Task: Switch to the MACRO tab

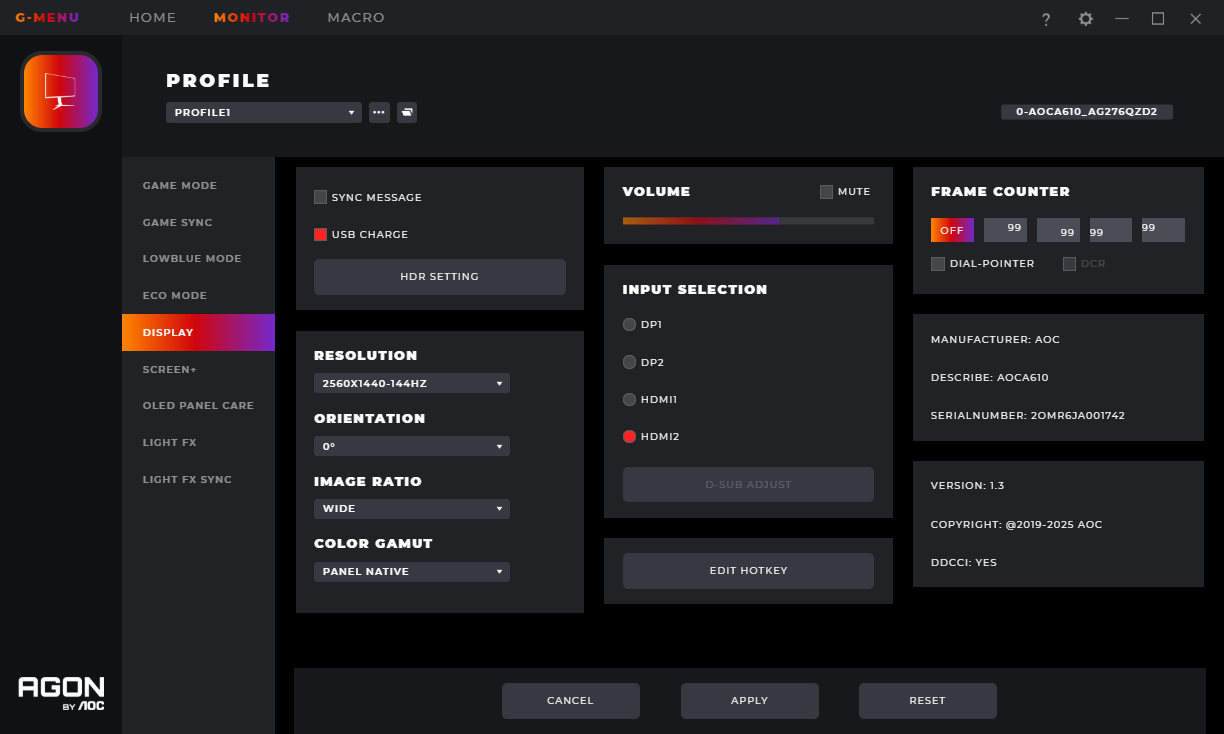Action: tap(356, 18)
